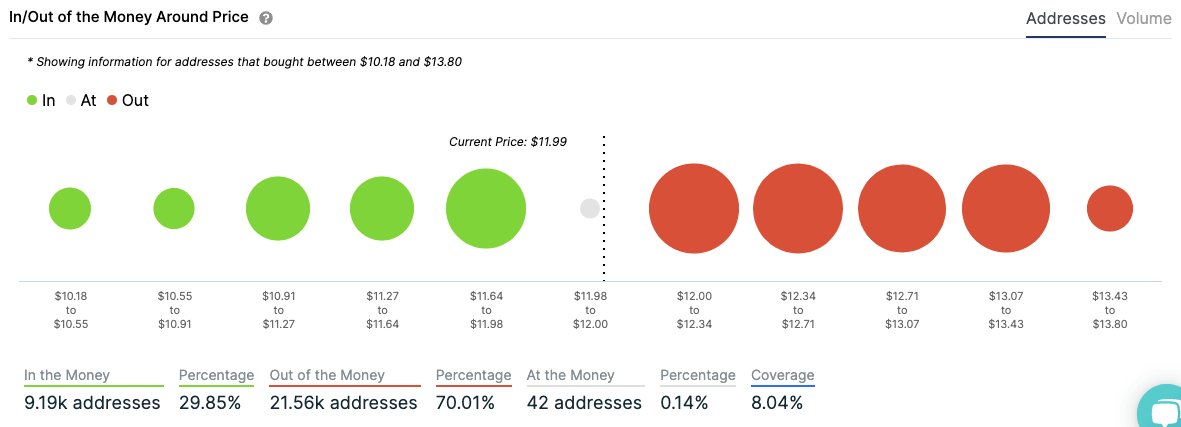Click the Out of the Money addresses stat
The height and width of the screenshot is (427, 1181).
(x=343, y=403)
